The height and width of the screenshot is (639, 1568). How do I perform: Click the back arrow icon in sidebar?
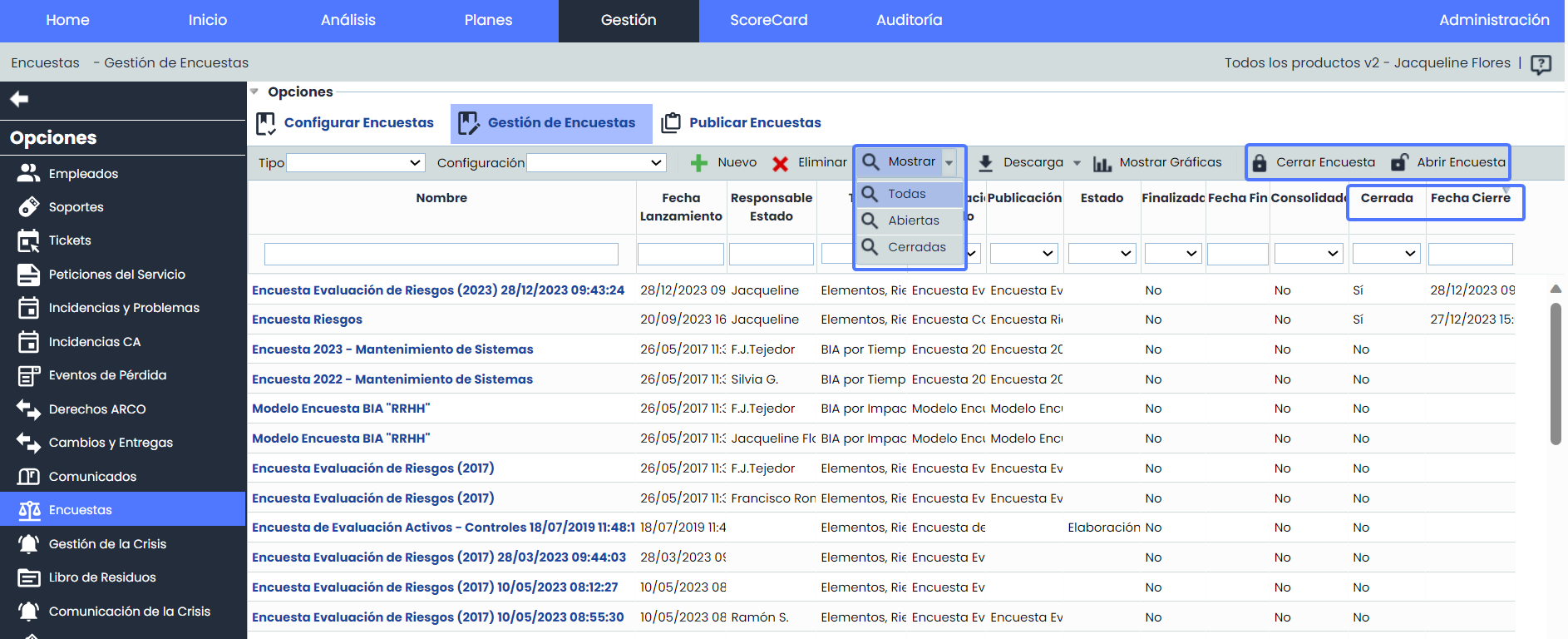(x=19, y=100)
